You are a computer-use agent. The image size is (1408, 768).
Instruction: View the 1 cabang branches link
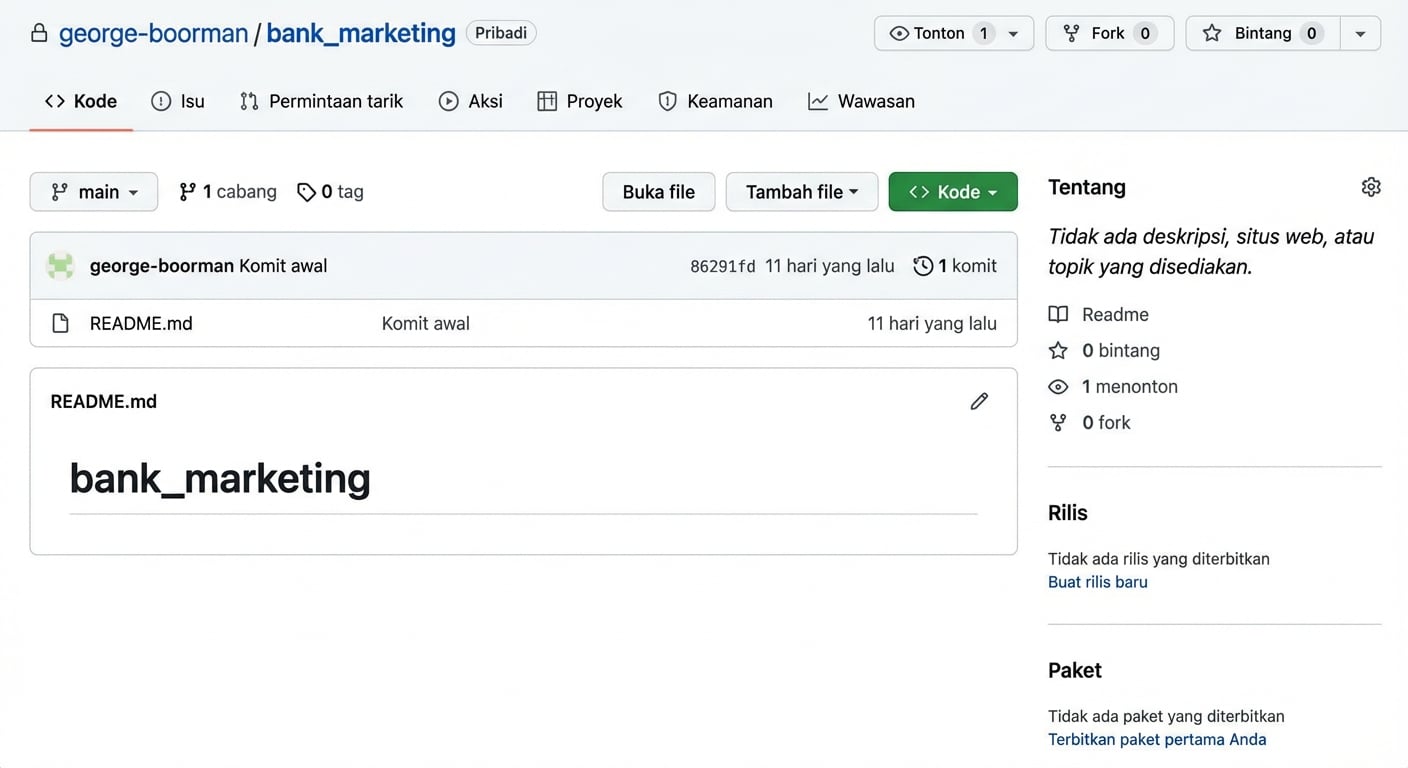(228, 192)
